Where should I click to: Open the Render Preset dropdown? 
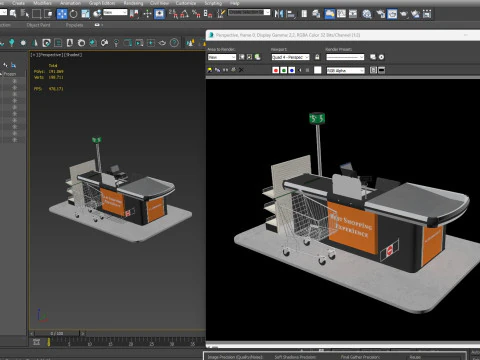click(345, 57)
